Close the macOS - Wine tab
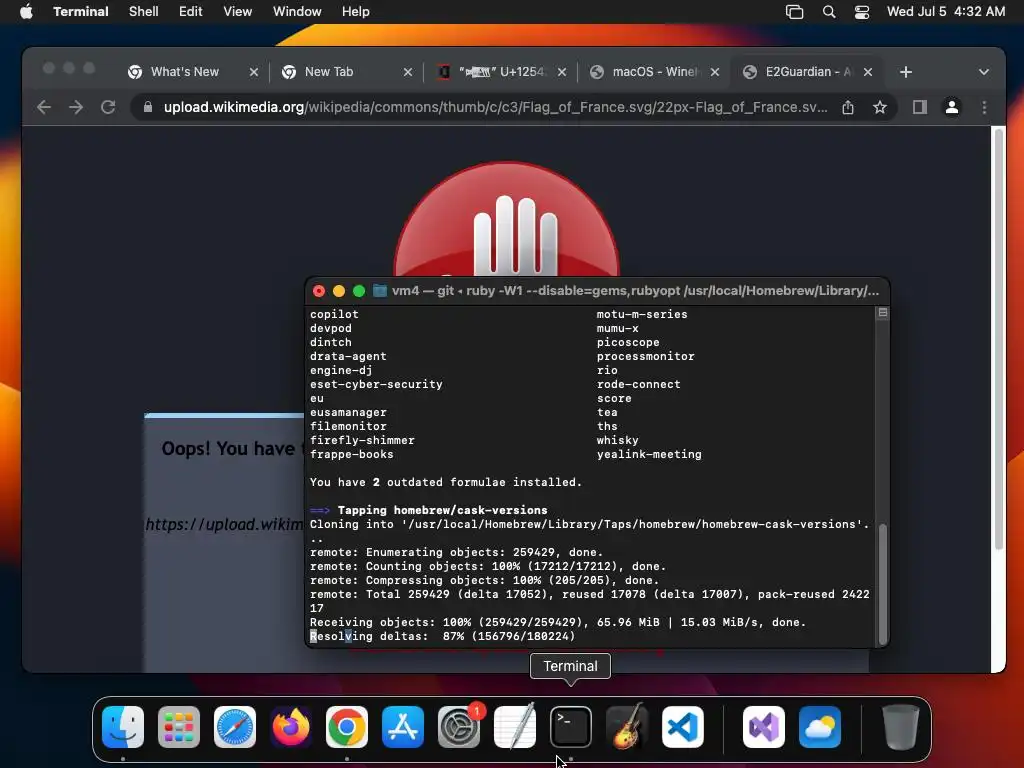 (714, 72)
